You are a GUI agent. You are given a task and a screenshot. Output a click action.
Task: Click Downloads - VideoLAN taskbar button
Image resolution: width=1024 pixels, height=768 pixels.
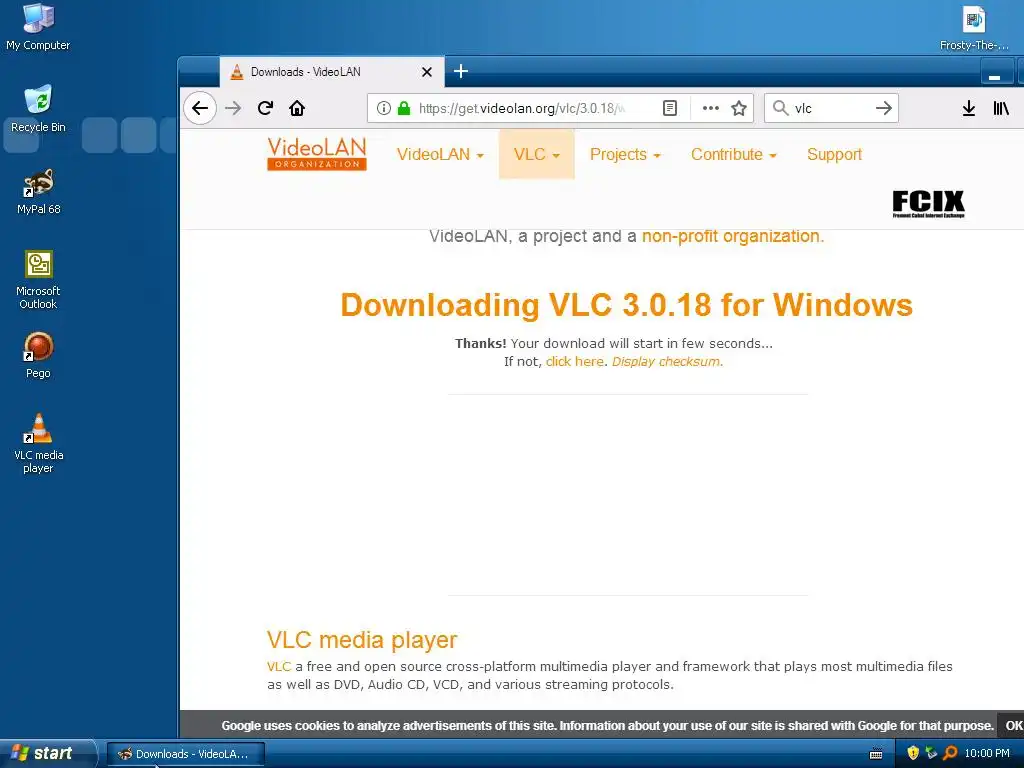click(x=185, y=754)
